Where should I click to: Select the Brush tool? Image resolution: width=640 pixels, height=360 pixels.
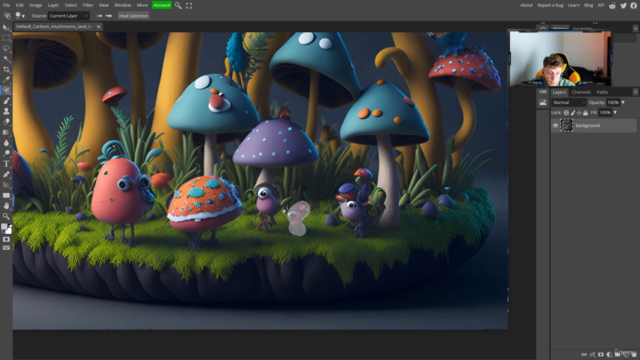[6, 101]
